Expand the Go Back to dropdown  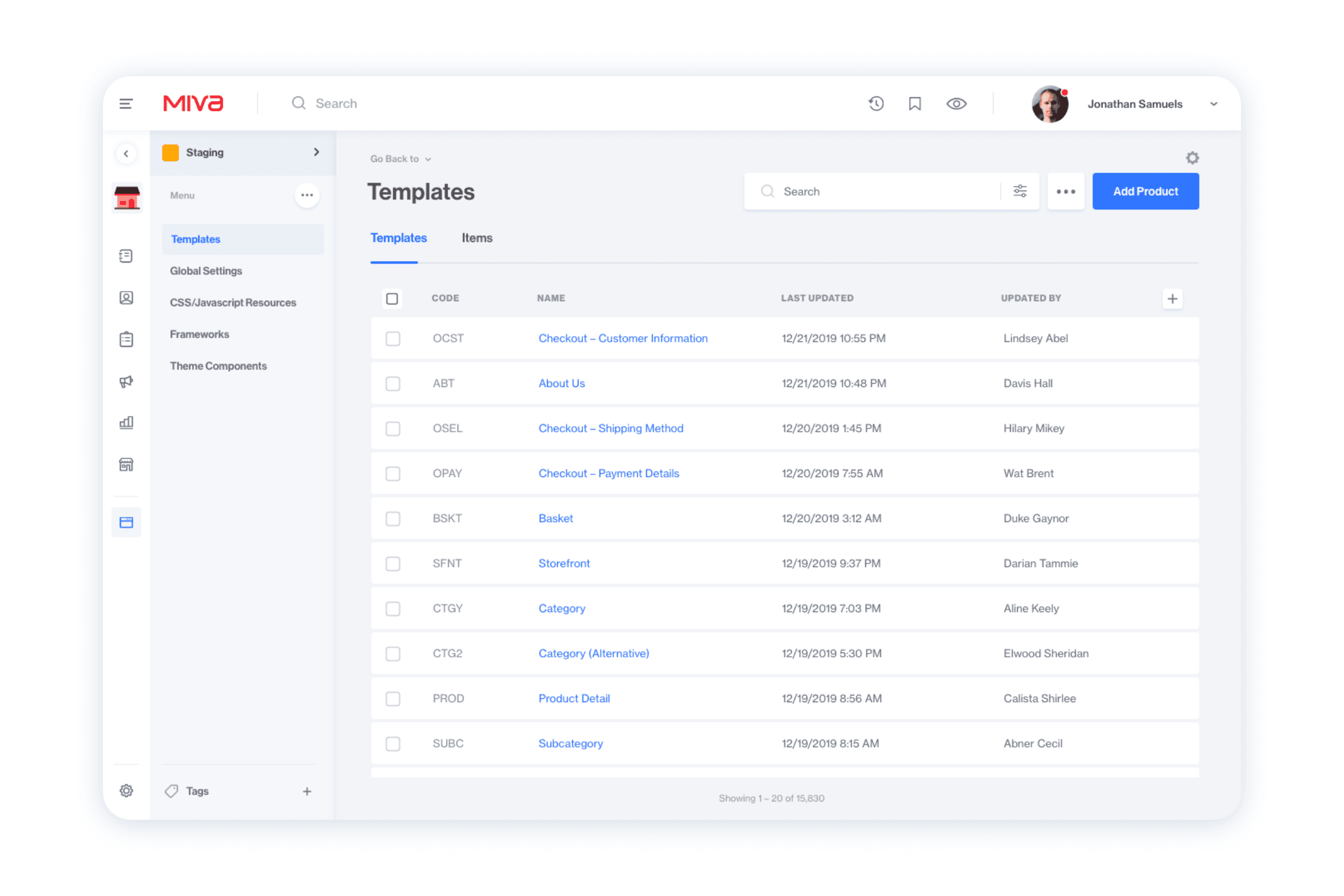(400, 159)
